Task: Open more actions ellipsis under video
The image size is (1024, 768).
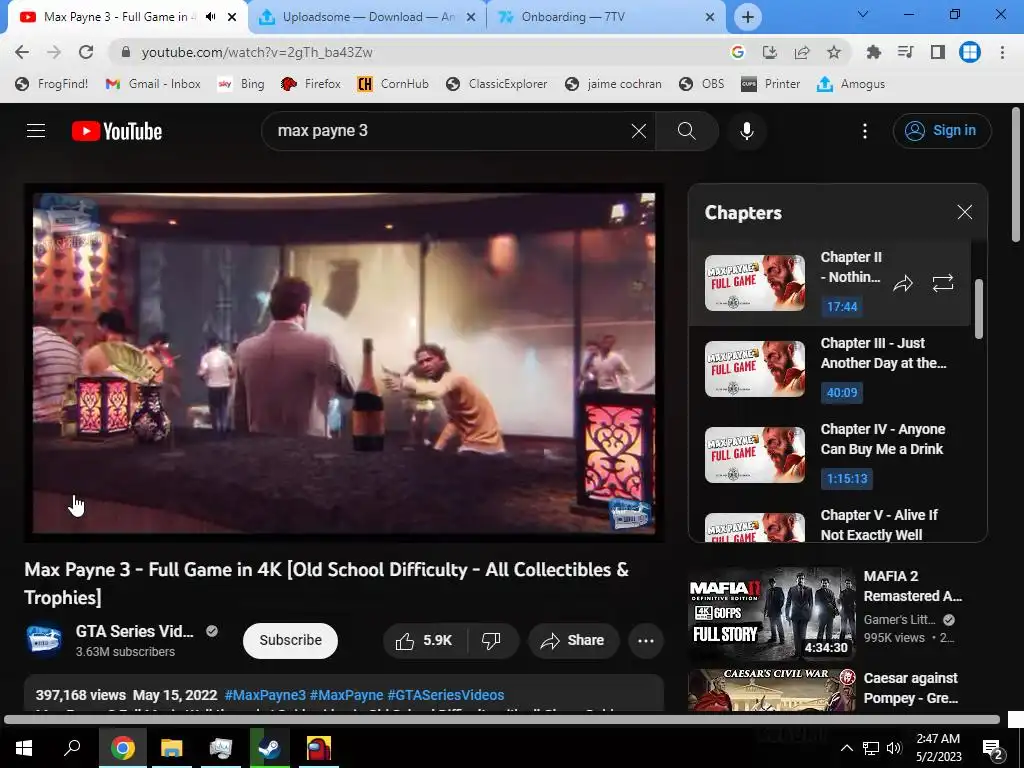Action: 646,641
